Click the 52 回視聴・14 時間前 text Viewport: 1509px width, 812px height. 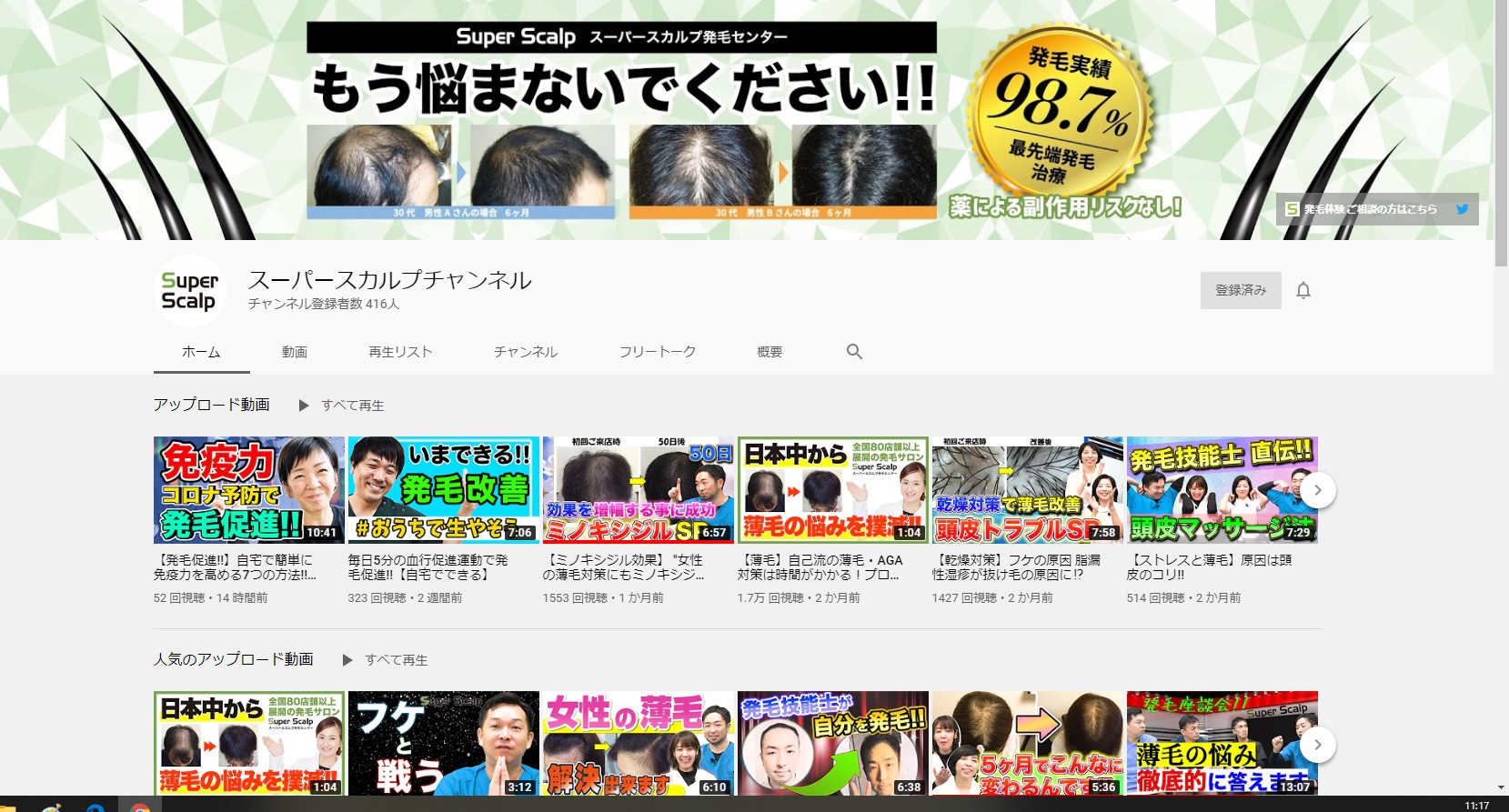pyautogui.click(x=211, y=598)
